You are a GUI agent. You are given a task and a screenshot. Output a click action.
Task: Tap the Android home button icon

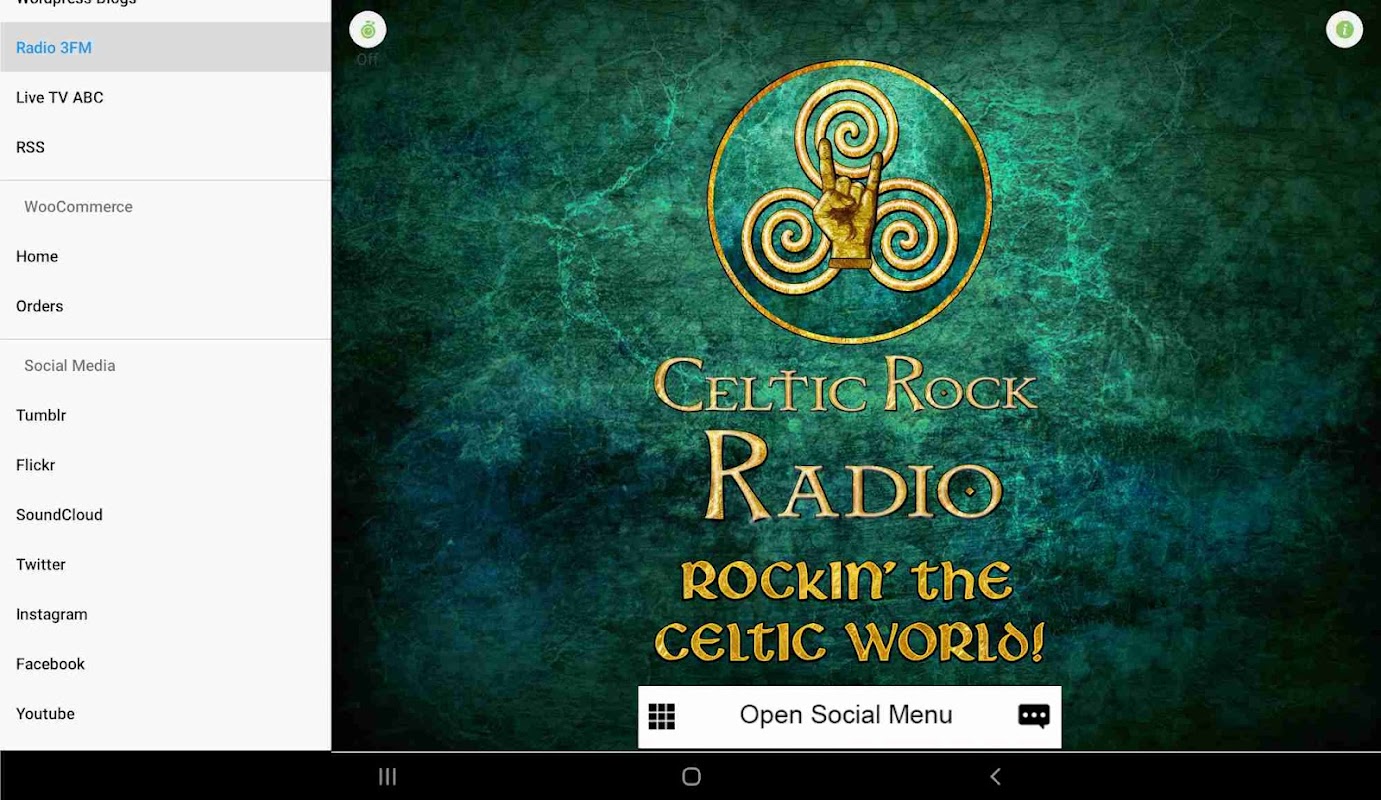pos(691,776)
